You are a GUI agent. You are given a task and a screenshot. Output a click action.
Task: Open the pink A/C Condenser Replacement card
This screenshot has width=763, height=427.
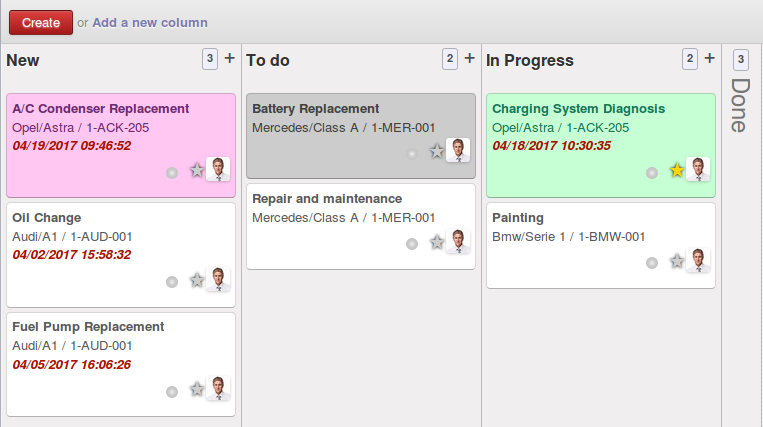[100, 108]
